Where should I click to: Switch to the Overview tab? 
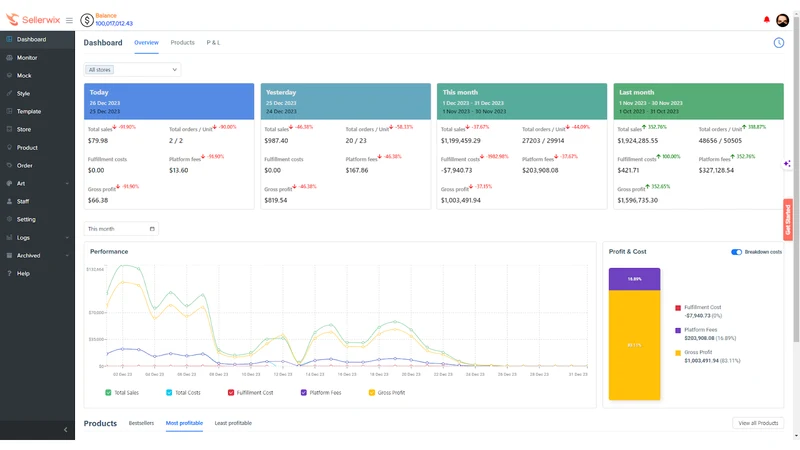pyautogui.click(x=146, y=43)
